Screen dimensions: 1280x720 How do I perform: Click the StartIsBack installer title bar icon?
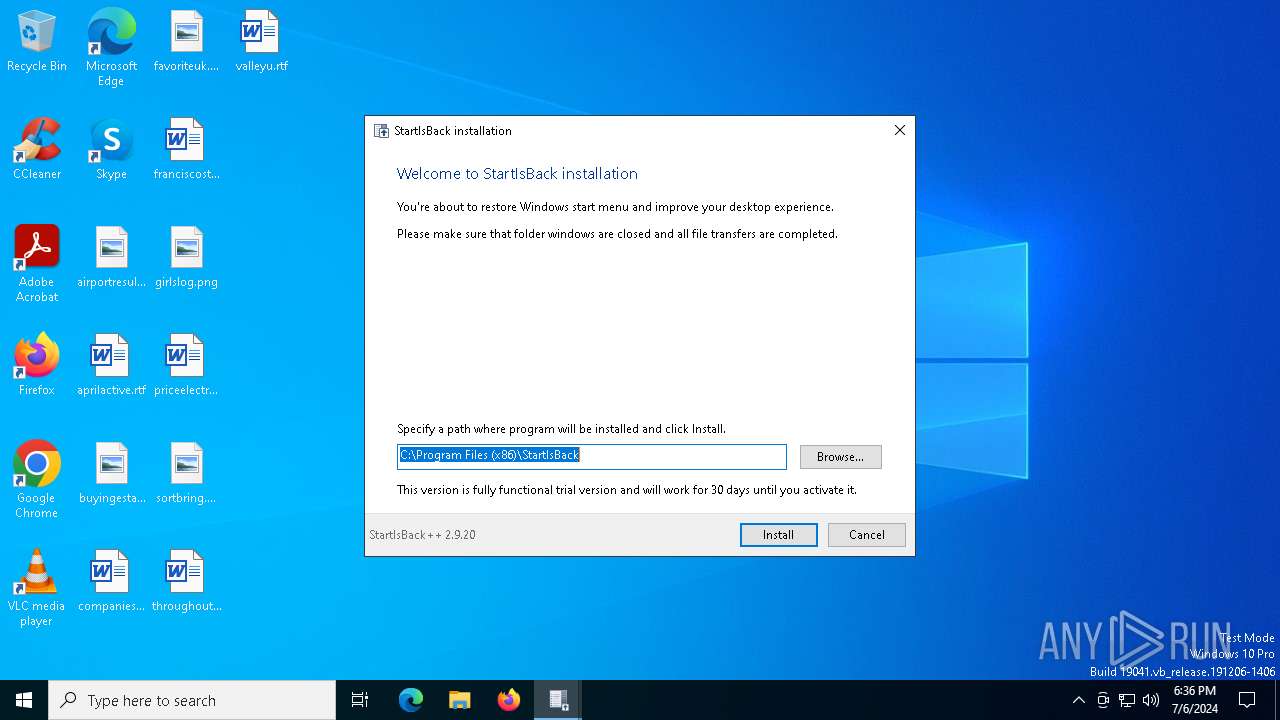click(381, 131)
